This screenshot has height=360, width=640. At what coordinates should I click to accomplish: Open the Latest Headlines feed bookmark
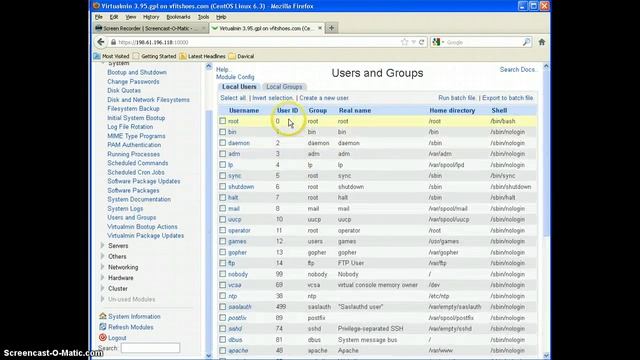pyautogui.click(x=202, y=56)
